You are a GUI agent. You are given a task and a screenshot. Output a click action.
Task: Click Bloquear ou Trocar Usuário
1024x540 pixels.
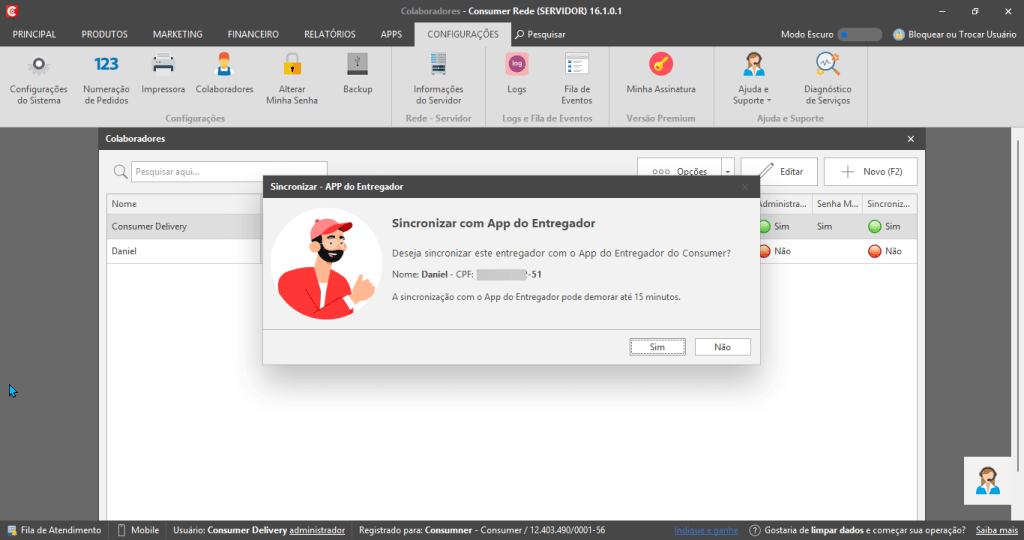[x=955, y=35]
